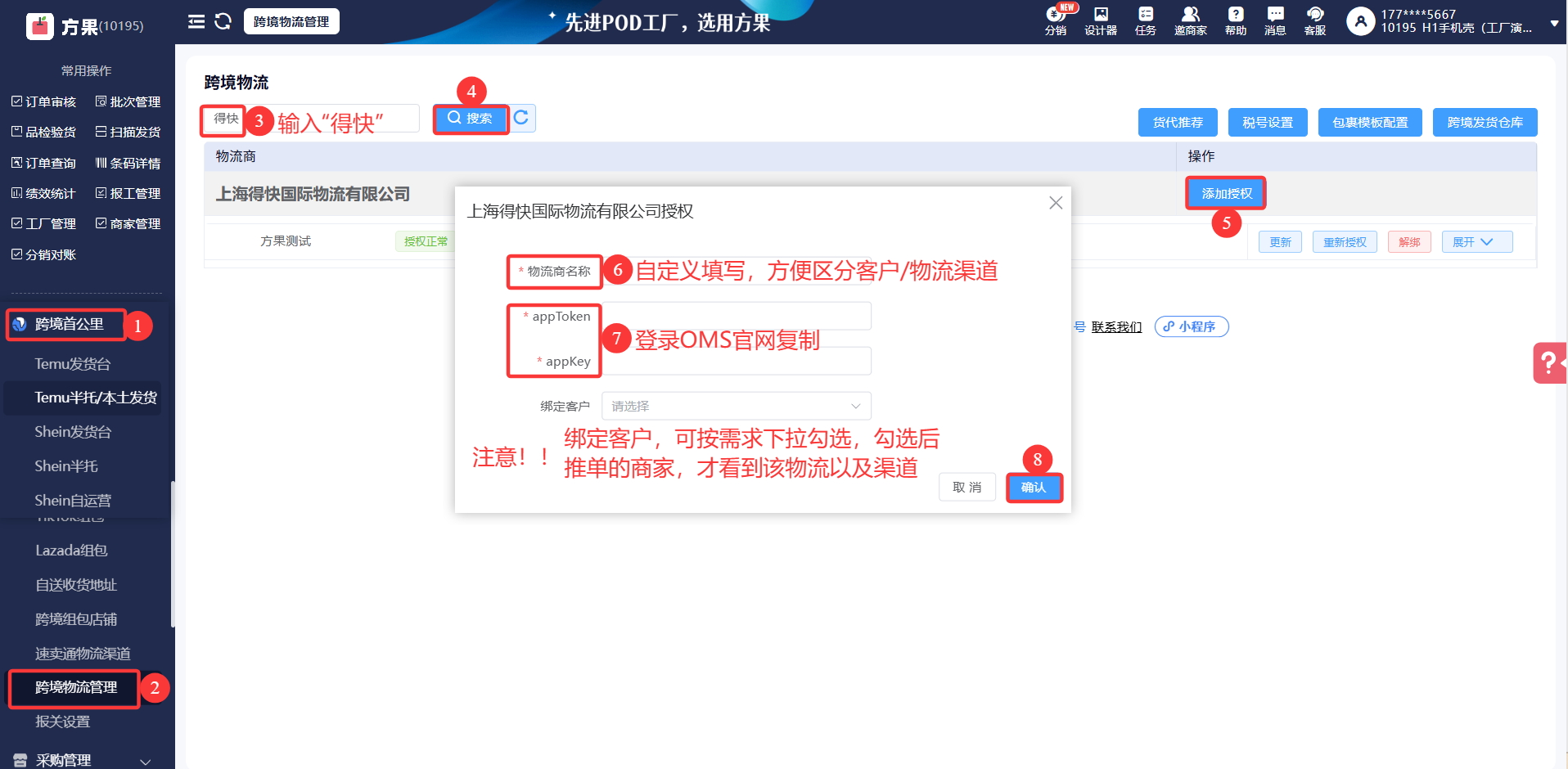The width and height of the screenshot is (1568, 769).
Task: Click the 货代推荐 button
Action: pos(1178,122)
